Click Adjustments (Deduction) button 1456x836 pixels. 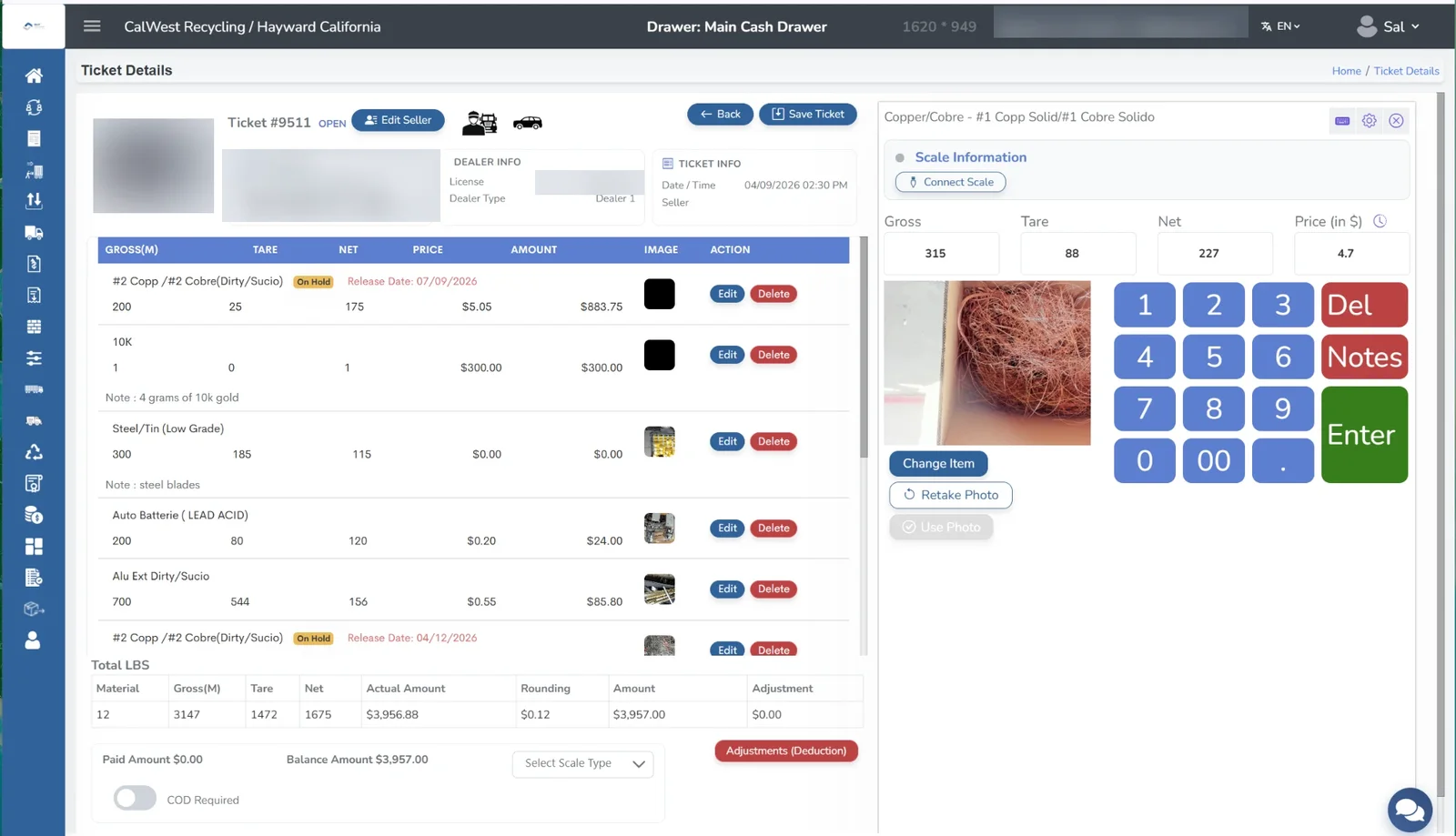click(x=786, y=750)
